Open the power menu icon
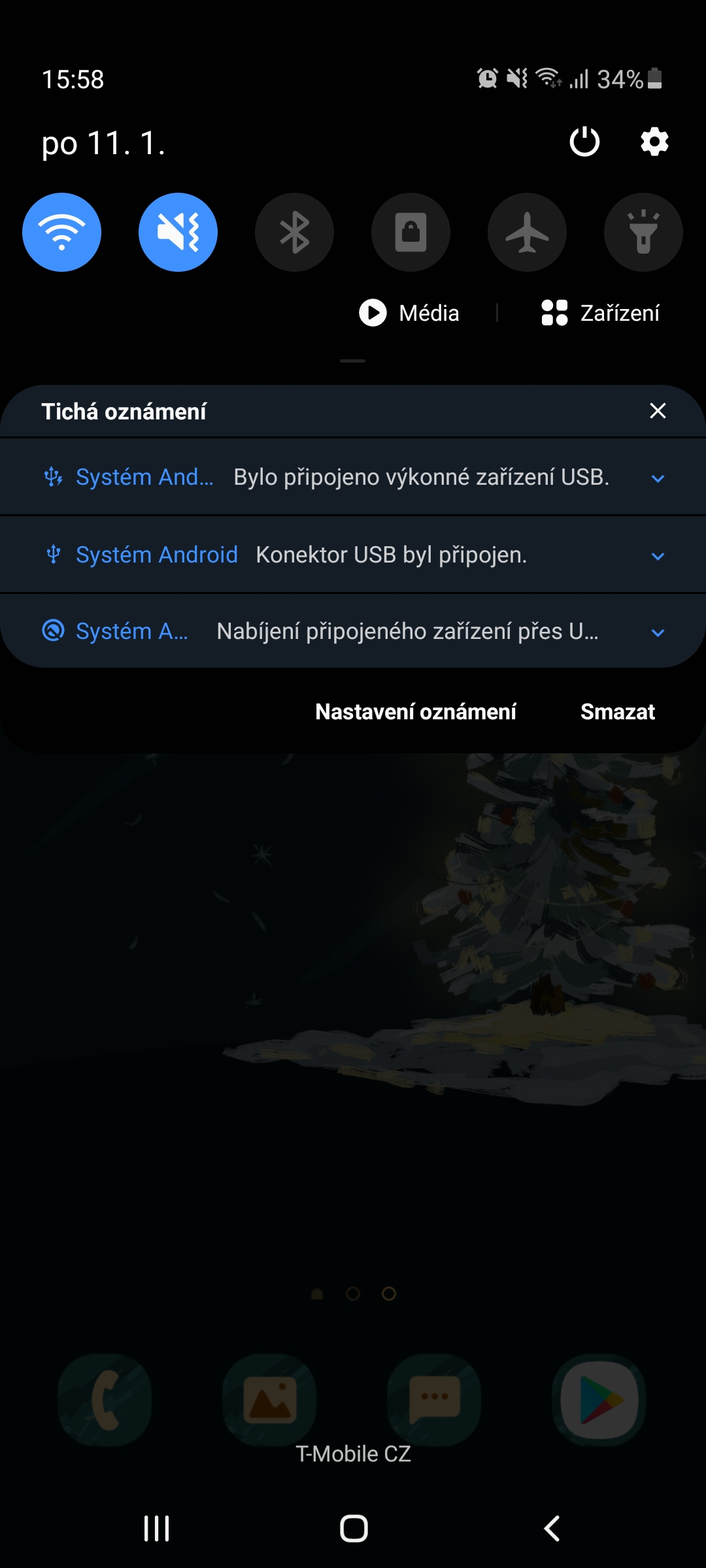706x1568 pixels. pos(584,142)
